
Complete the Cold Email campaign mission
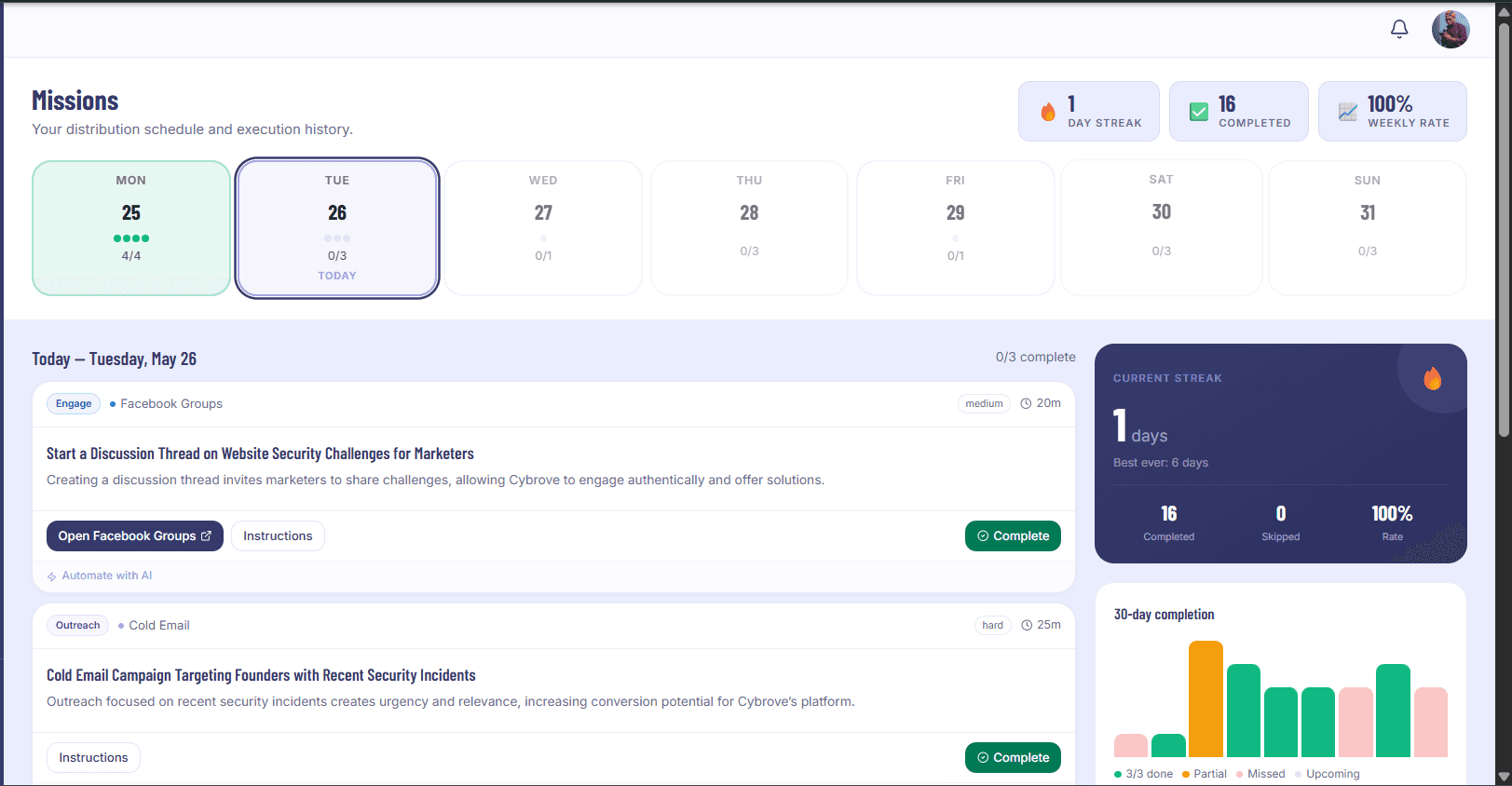click(1013, 757)
